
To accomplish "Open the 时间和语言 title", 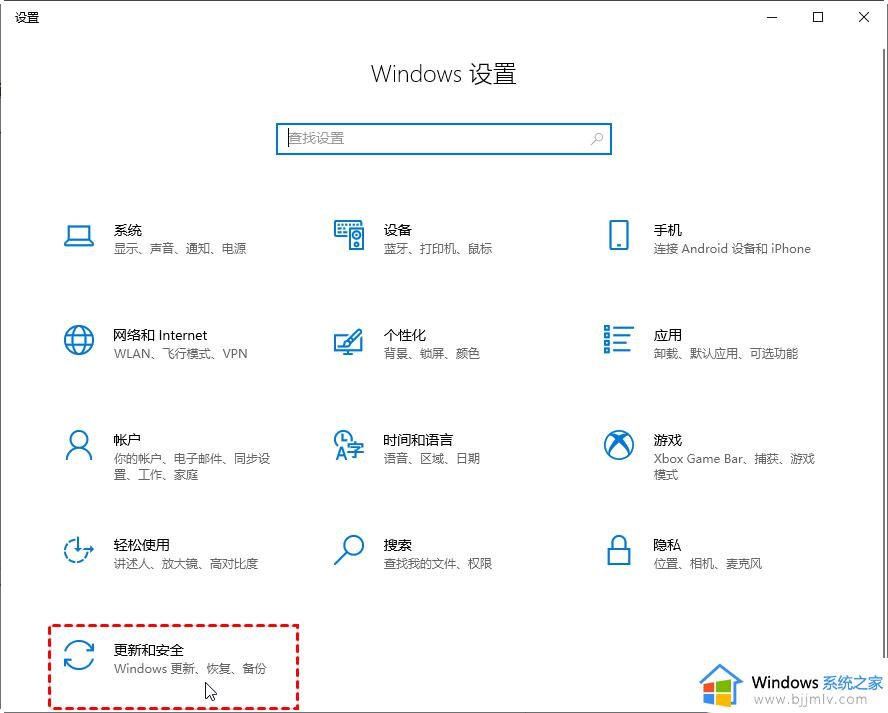I will click(x=418, y=440).
